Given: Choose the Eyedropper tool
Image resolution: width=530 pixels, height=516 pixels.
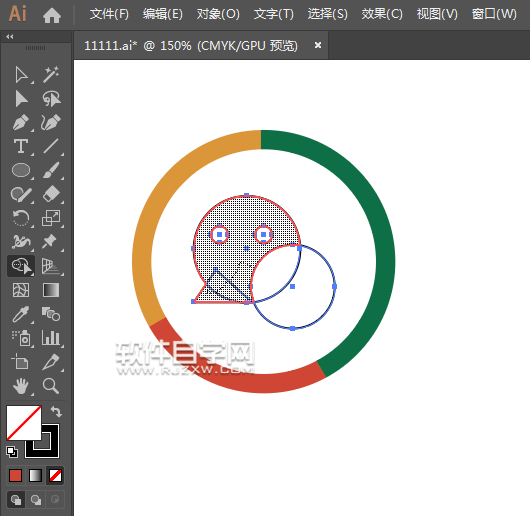Looking at the screenshot, I should (x=21, y=314).
